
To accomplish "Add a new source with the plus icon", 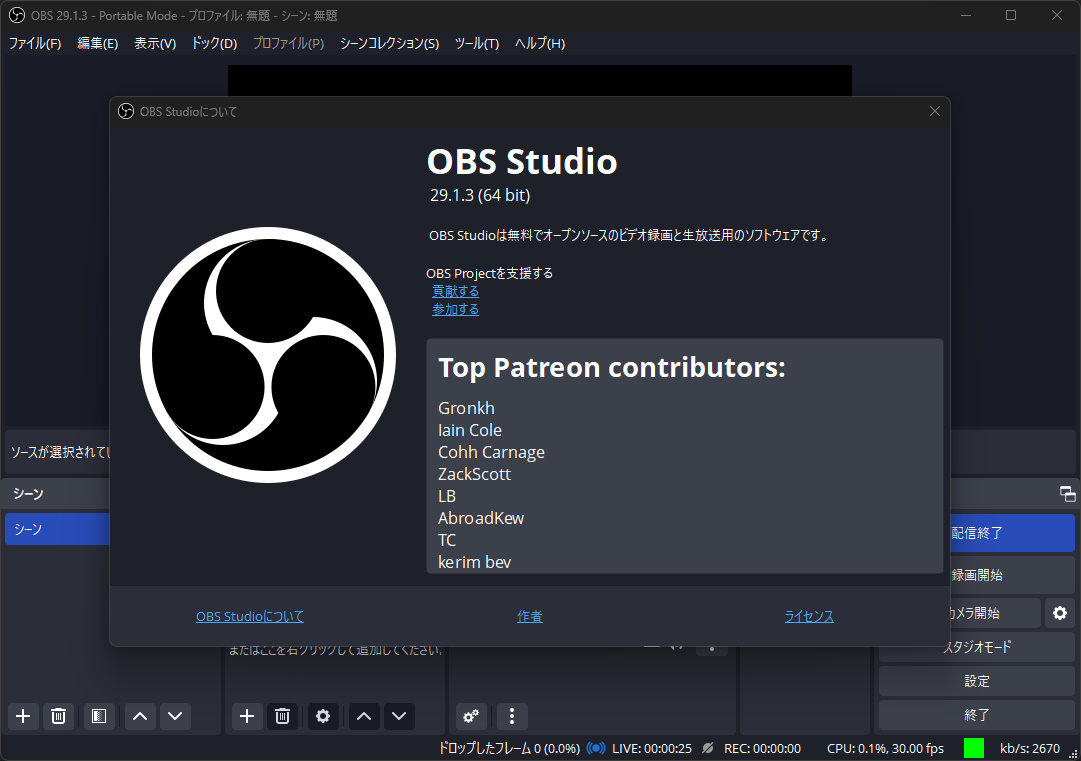I will coord(246,716).
